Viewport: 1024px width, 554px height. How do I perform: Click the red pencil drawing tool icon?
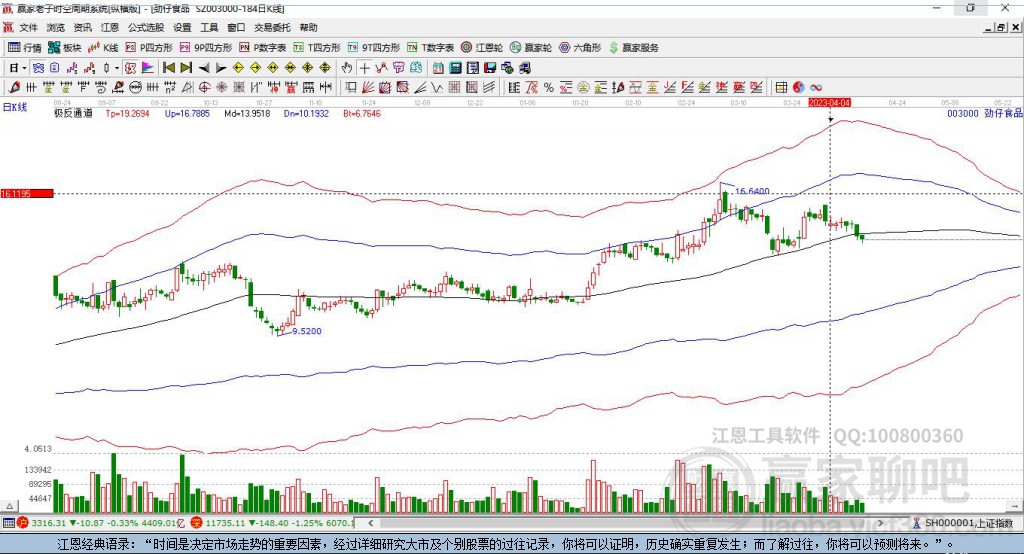14,87
